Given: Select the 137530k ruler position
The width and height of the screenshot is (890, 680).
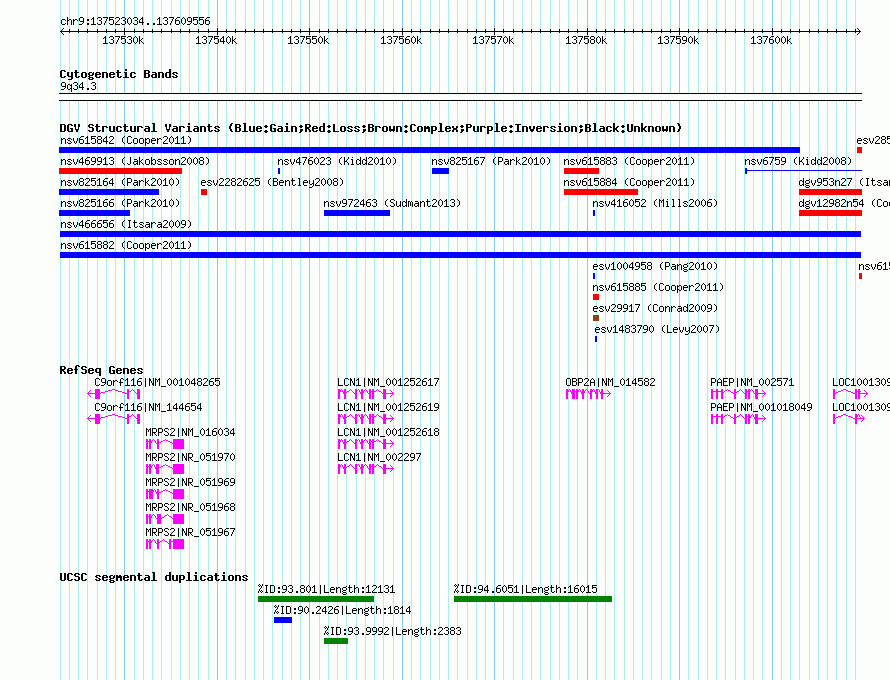Looking at the screenshot, I should [123, 40].
